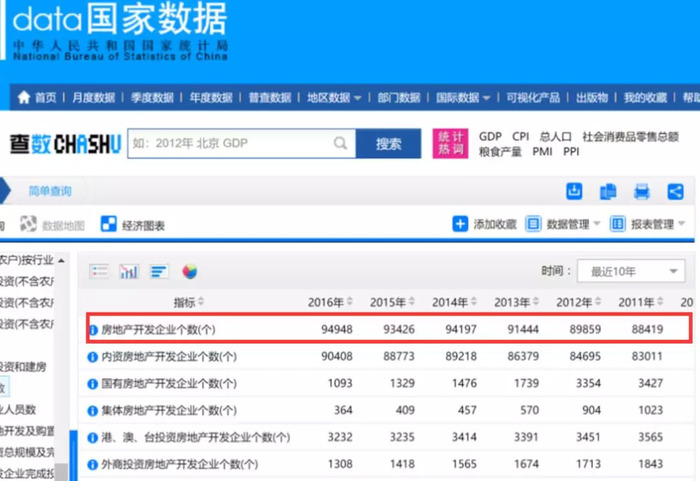This screenshot has height=481, width=700.
Task: Click the magnifier icon in the search box
Action: (x=340, y=143)
